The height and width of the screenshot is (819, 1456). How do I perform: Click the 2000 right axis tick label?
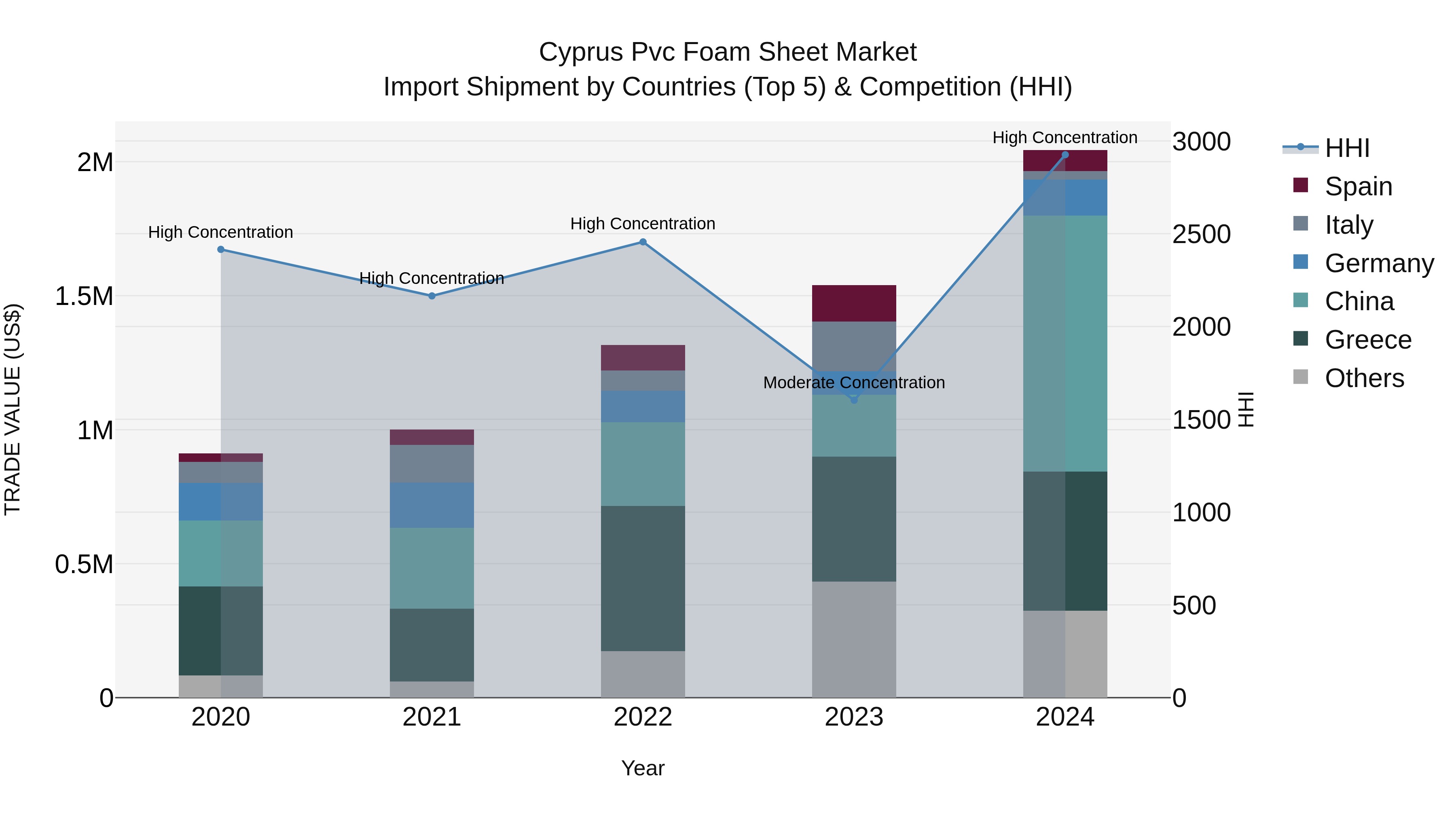pos(1202,327)
